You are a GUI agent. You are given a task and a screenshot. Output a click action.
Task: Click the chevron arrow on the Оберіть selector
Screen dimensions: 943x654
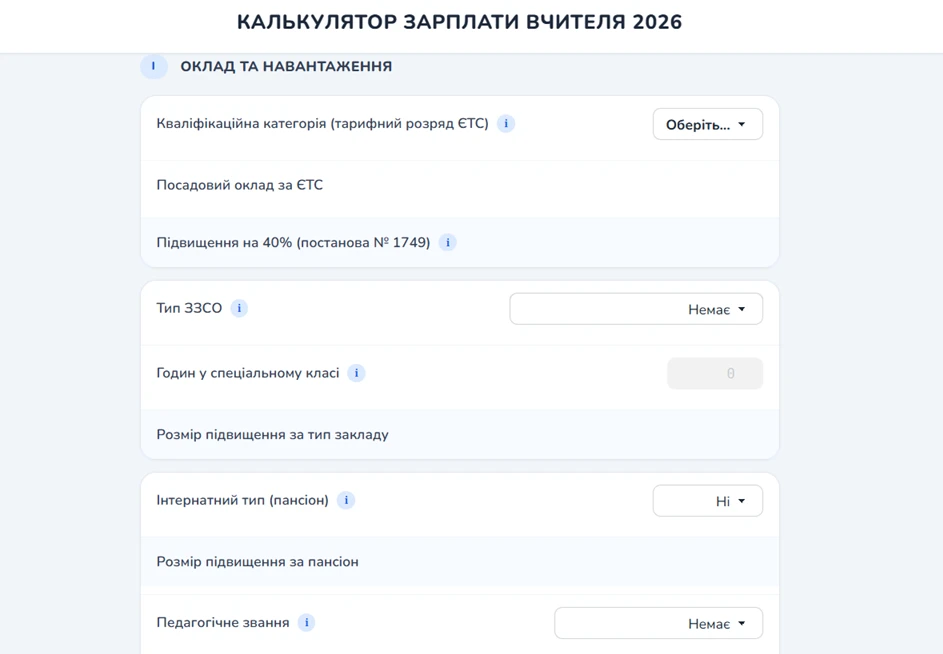pos(740,124)
